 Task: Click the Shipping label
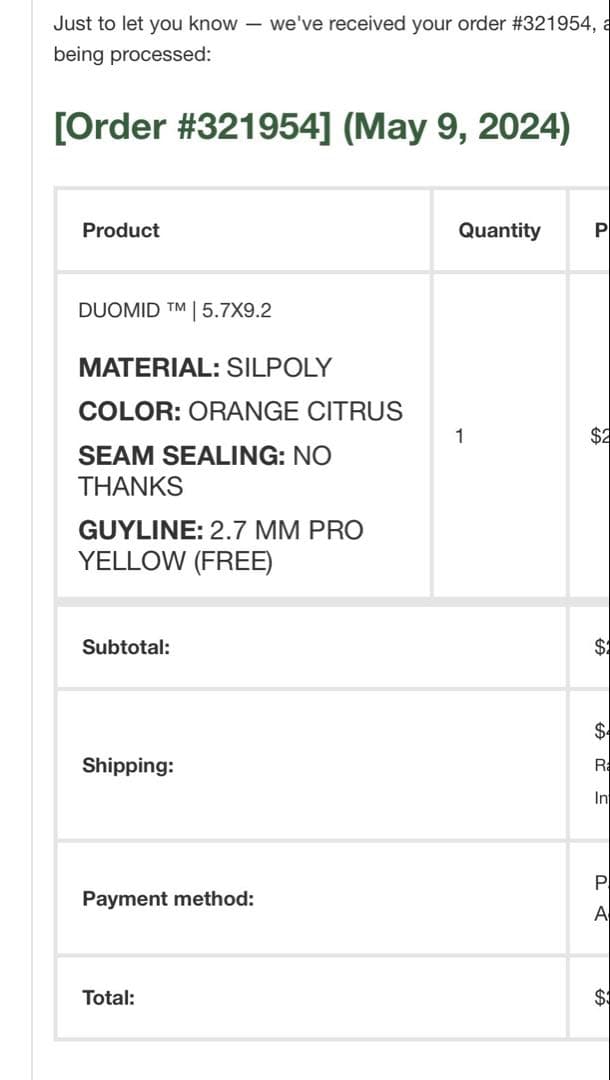click(x=128, y=765)
